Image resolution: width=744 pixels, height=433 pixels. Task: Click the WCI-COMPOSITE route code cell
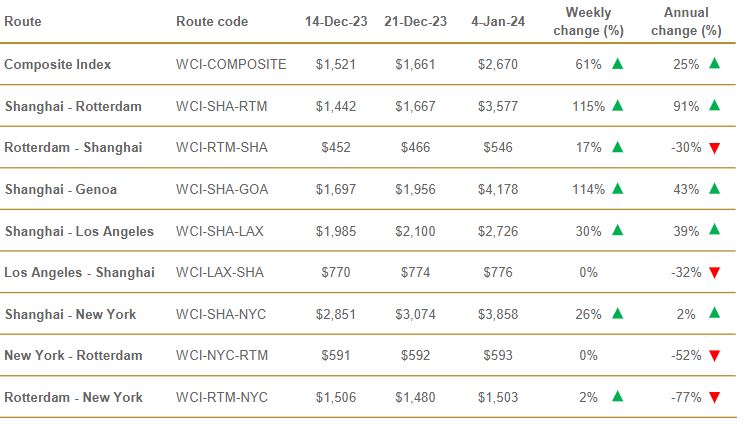click(x=231, y=64)
